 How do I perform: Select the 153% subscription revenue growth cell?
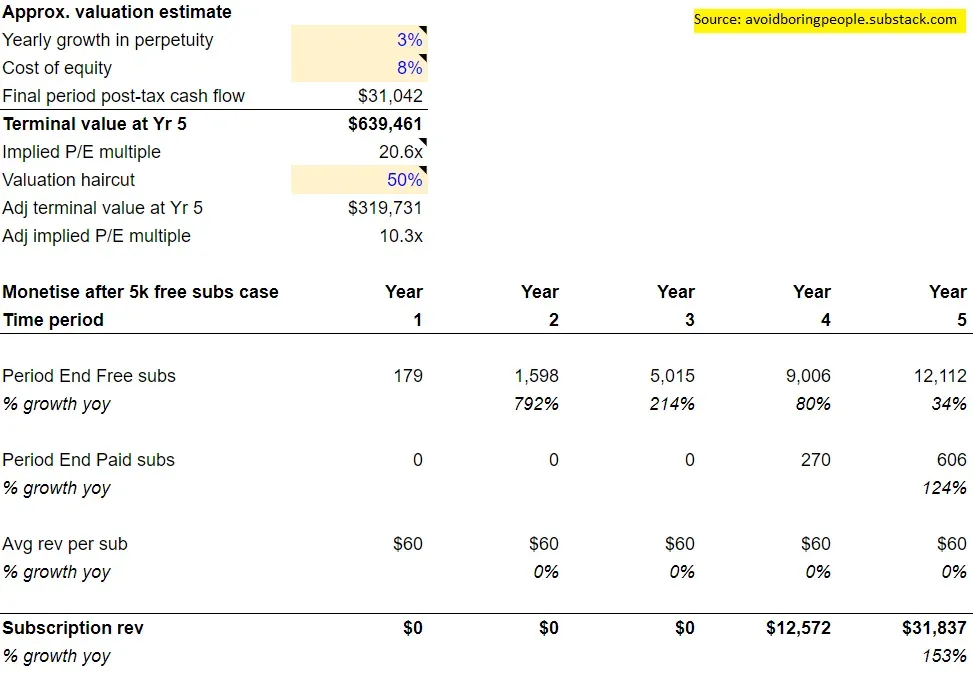tap(947, 656)
